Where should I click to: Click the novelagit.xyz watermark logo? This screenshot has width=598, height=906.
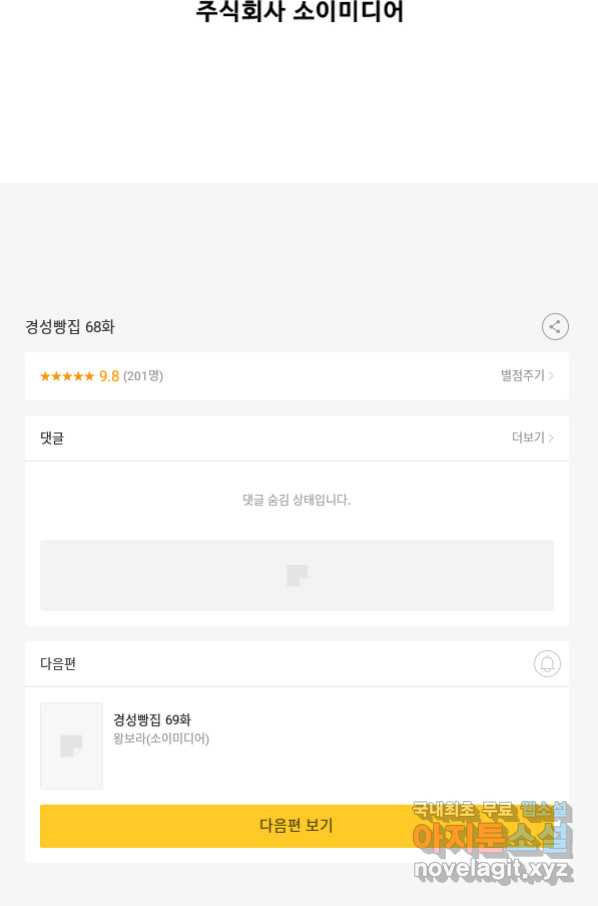[493, 869]
